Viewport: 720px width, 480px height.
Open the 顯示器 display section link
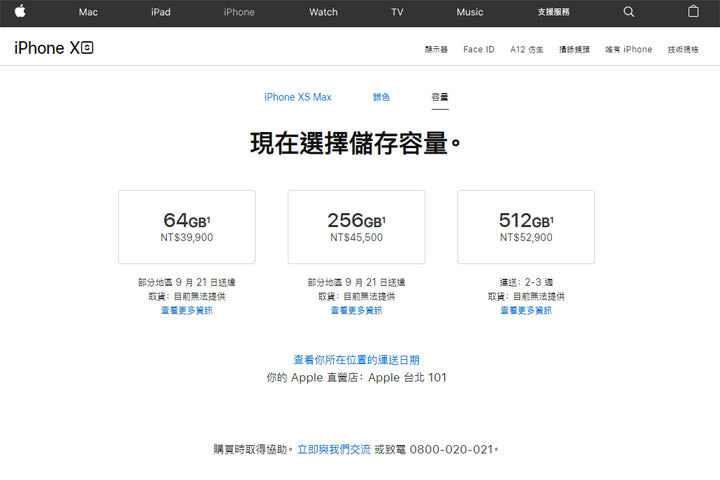(436, 50)
